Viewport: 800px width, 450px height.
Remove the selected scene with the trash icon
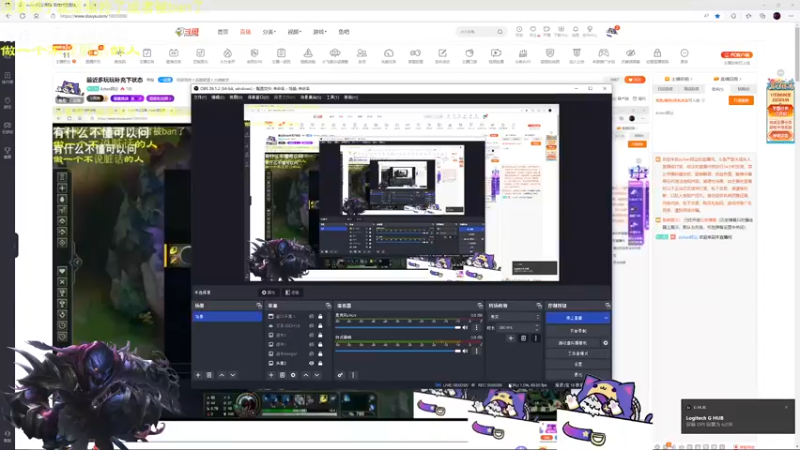209,375
